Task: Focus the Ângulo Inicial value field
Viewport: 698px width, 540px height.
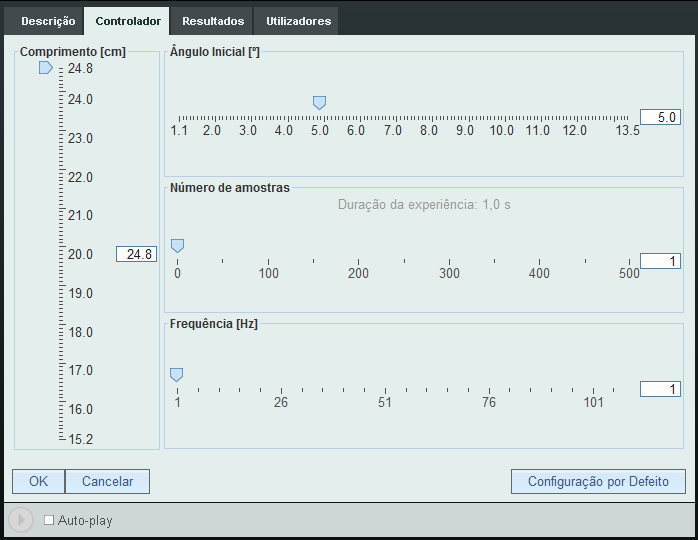Action: pos(660,117)
